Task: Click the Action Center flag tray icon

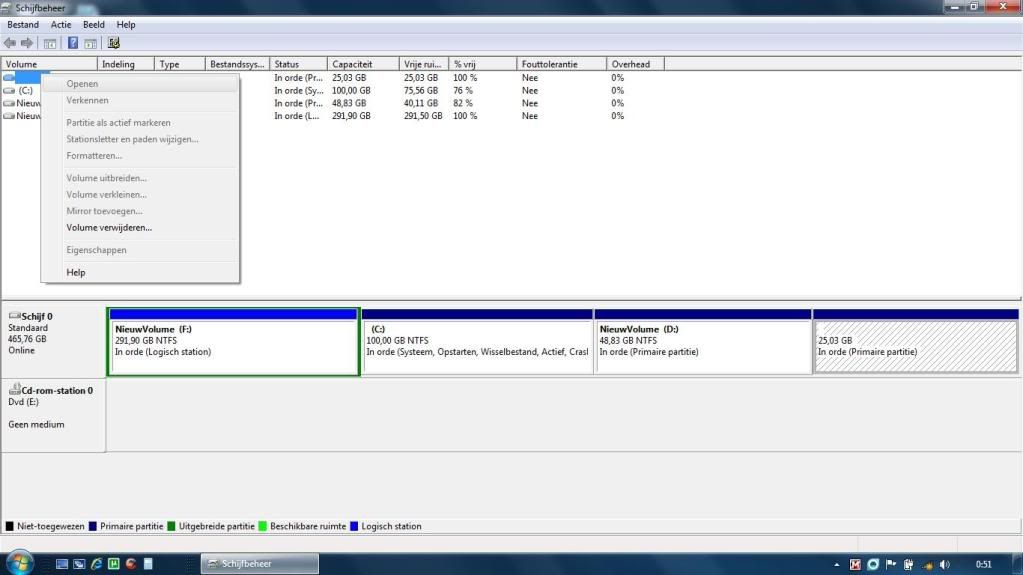Action: pos(890,564)
